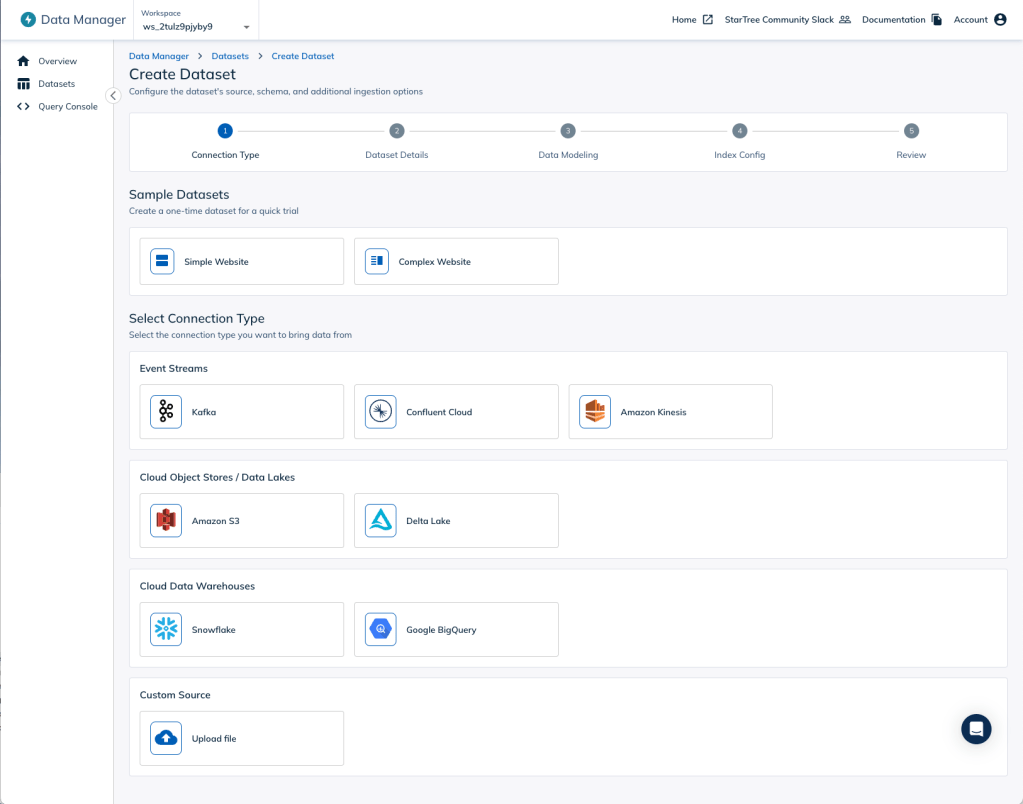This screenshot has height=804, width=1023.
Task: Open StarTree Community Slack link
Action: pyautogui.click(x=787, y=20)
